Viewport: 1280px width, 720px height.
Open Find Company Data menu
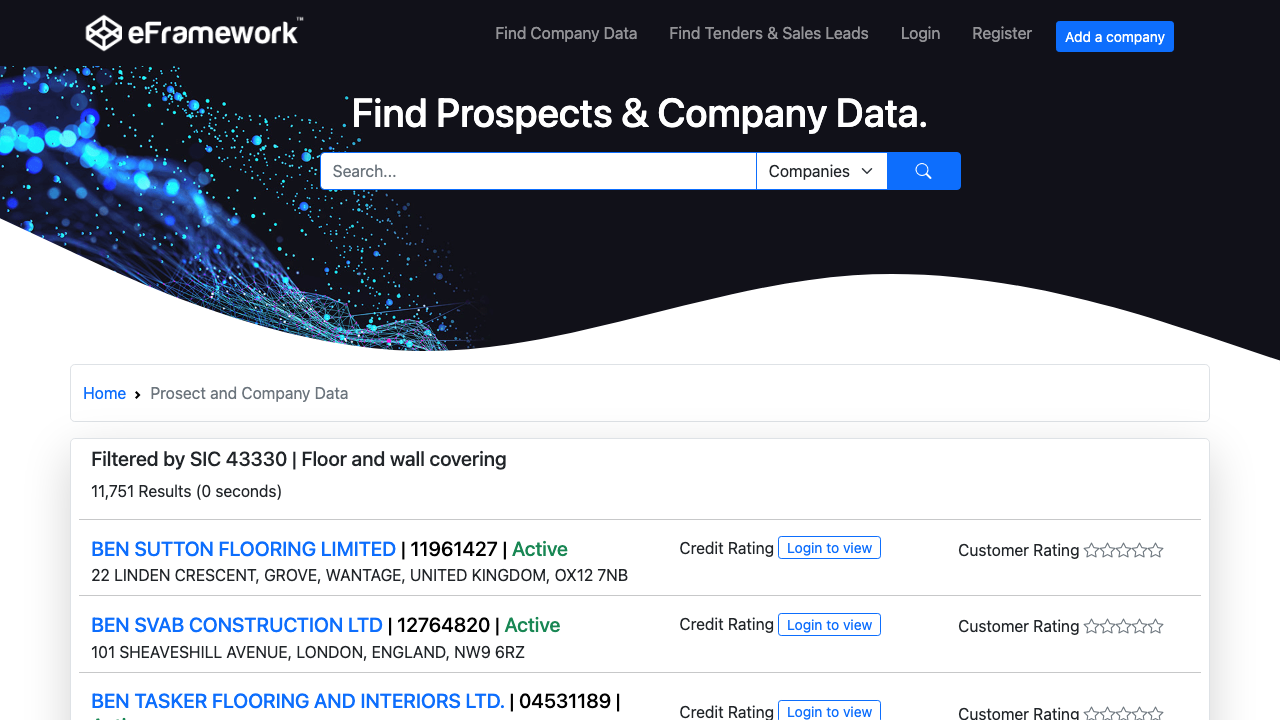[x=566, y=33]
